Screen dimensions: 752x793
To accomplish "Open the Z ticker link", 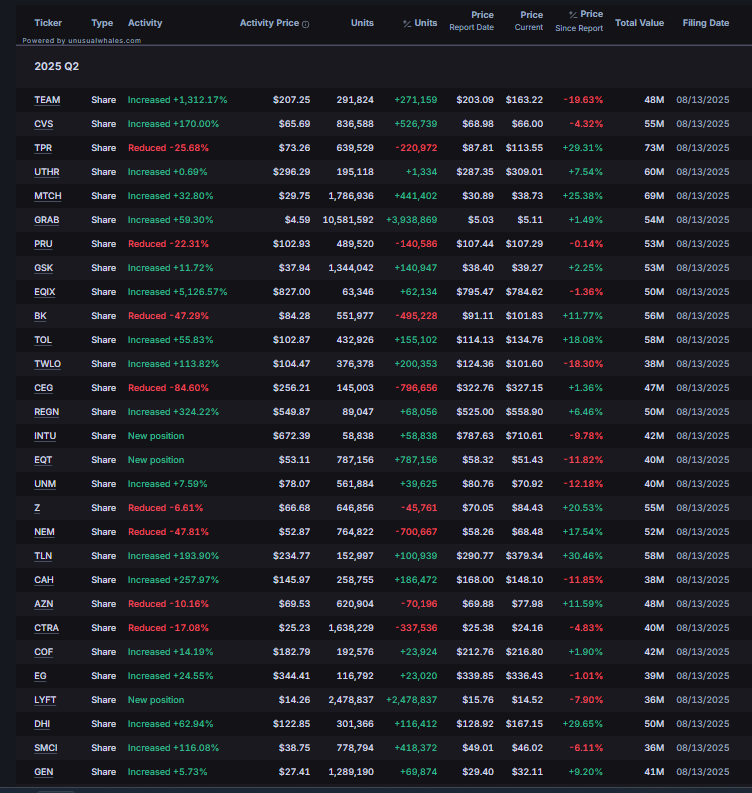I will [x=37, y=508].
